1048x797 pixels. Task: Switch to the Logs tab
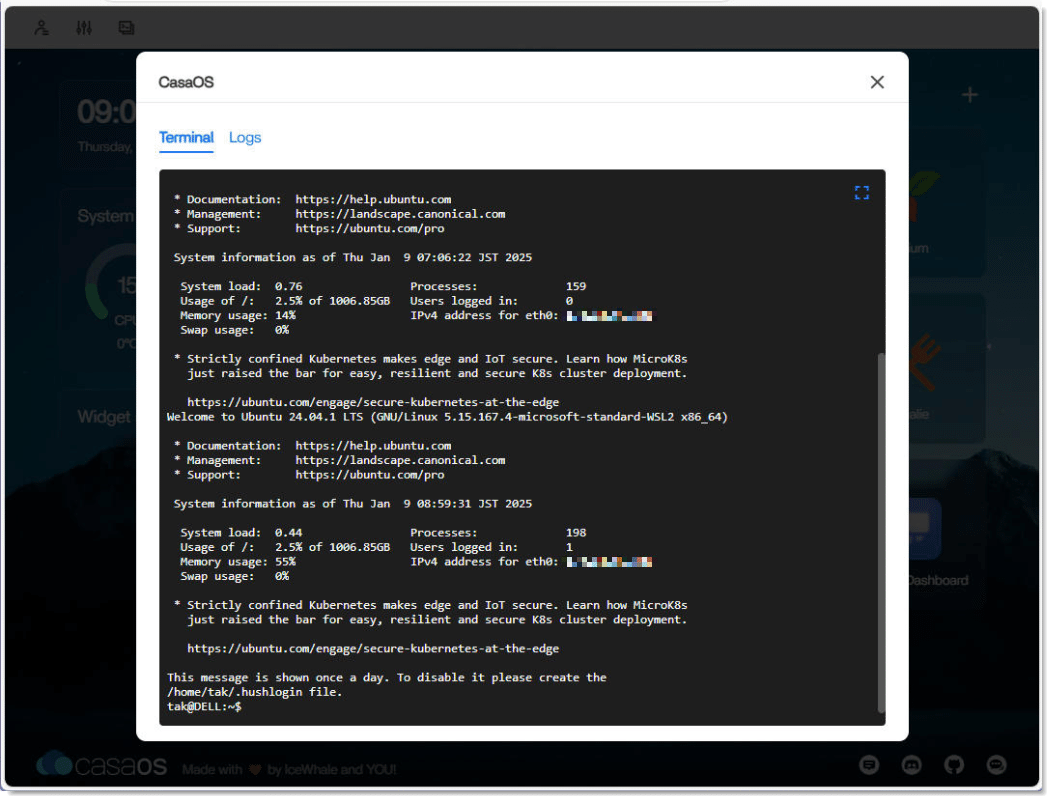pos(245,138)
